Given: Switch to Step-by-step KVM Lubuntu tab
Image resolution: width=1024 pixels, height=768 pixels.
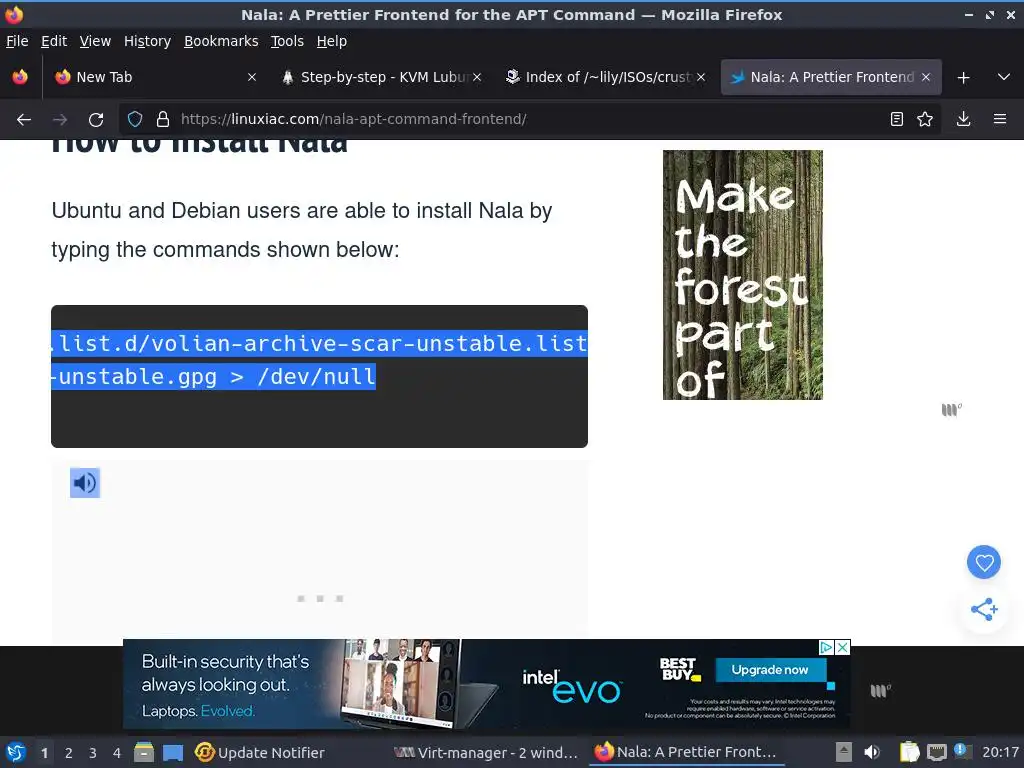Looking at the screenshot, I should [382, 77].
